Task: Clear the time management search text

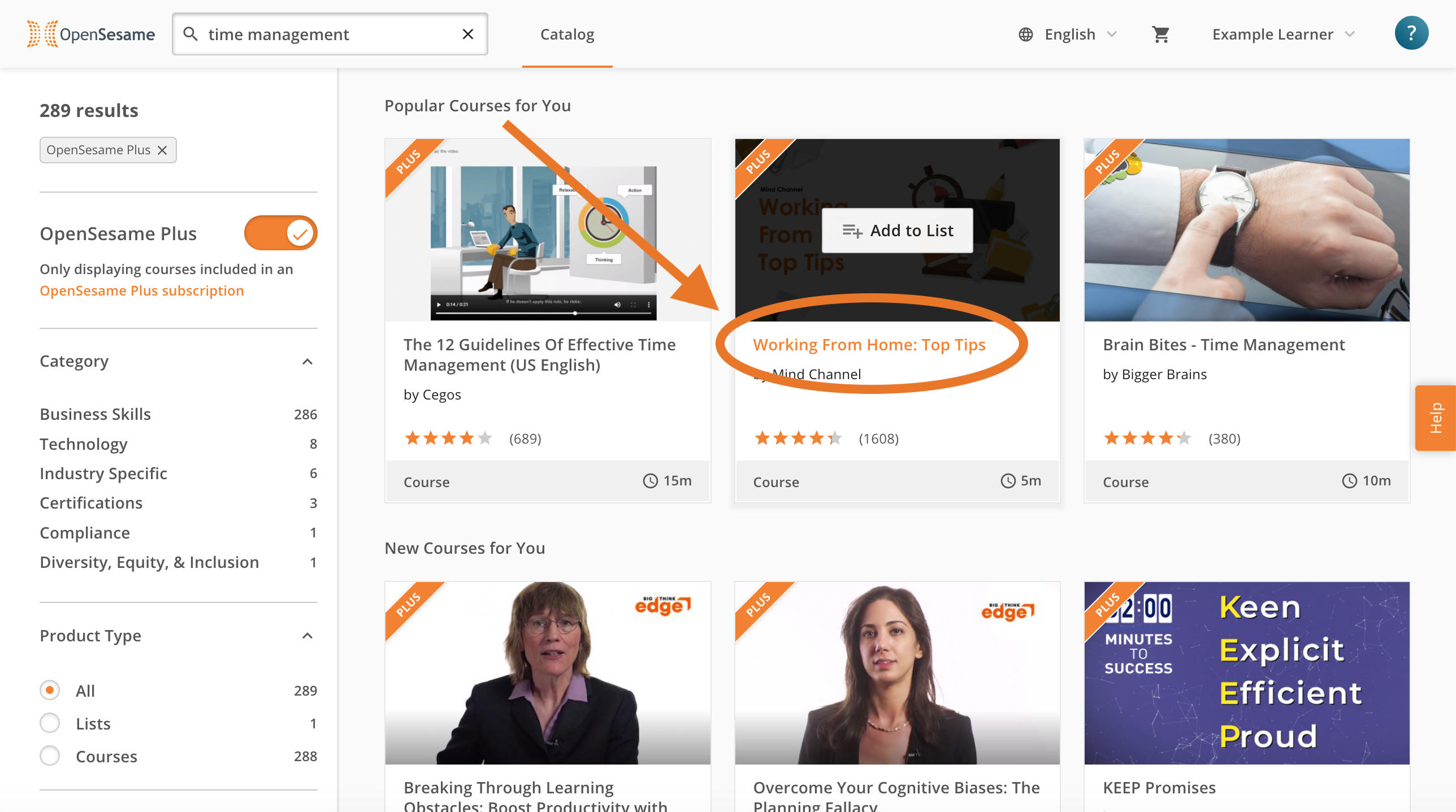Action: click(x=468, y=34)
